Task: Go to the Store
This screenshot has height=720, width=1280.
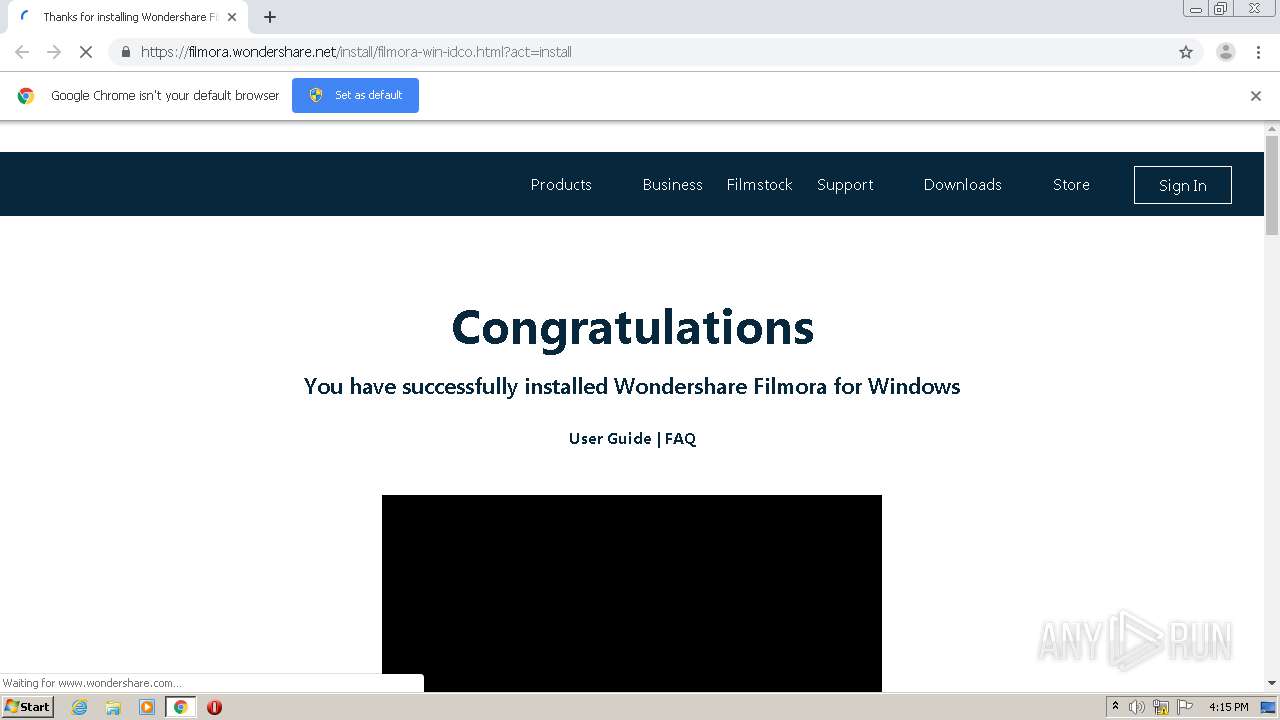Action: point(1071,184)
